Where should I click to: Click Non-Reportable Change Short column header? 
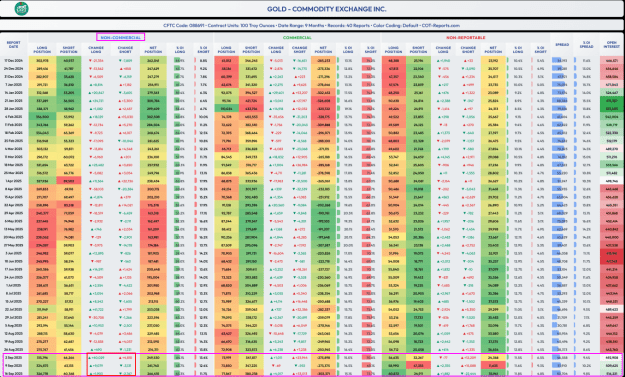coord(468,49)
